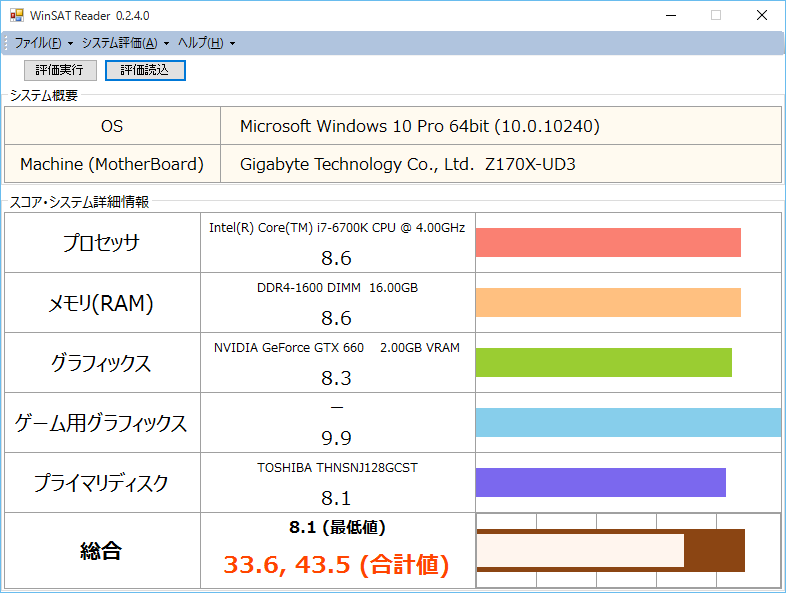Open the ヘルプ(H) menu

tap(201, 43)
